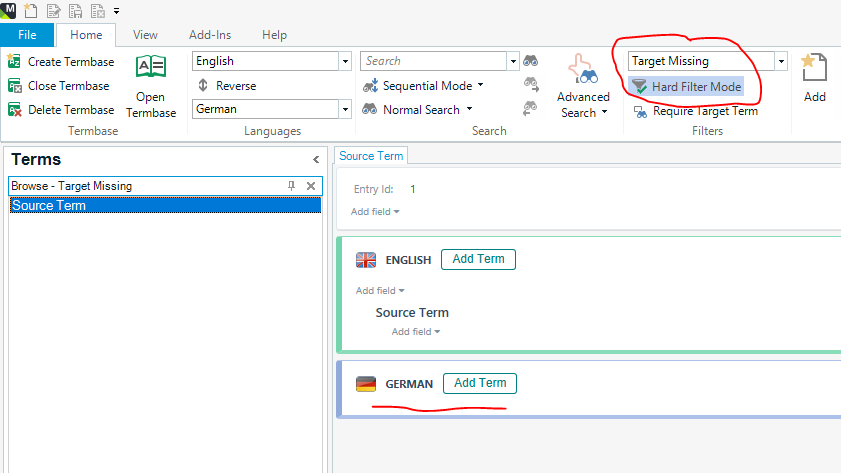Switch to the Home ribbon tab
This screenshot has width=841, height=473.
[86, 35]
